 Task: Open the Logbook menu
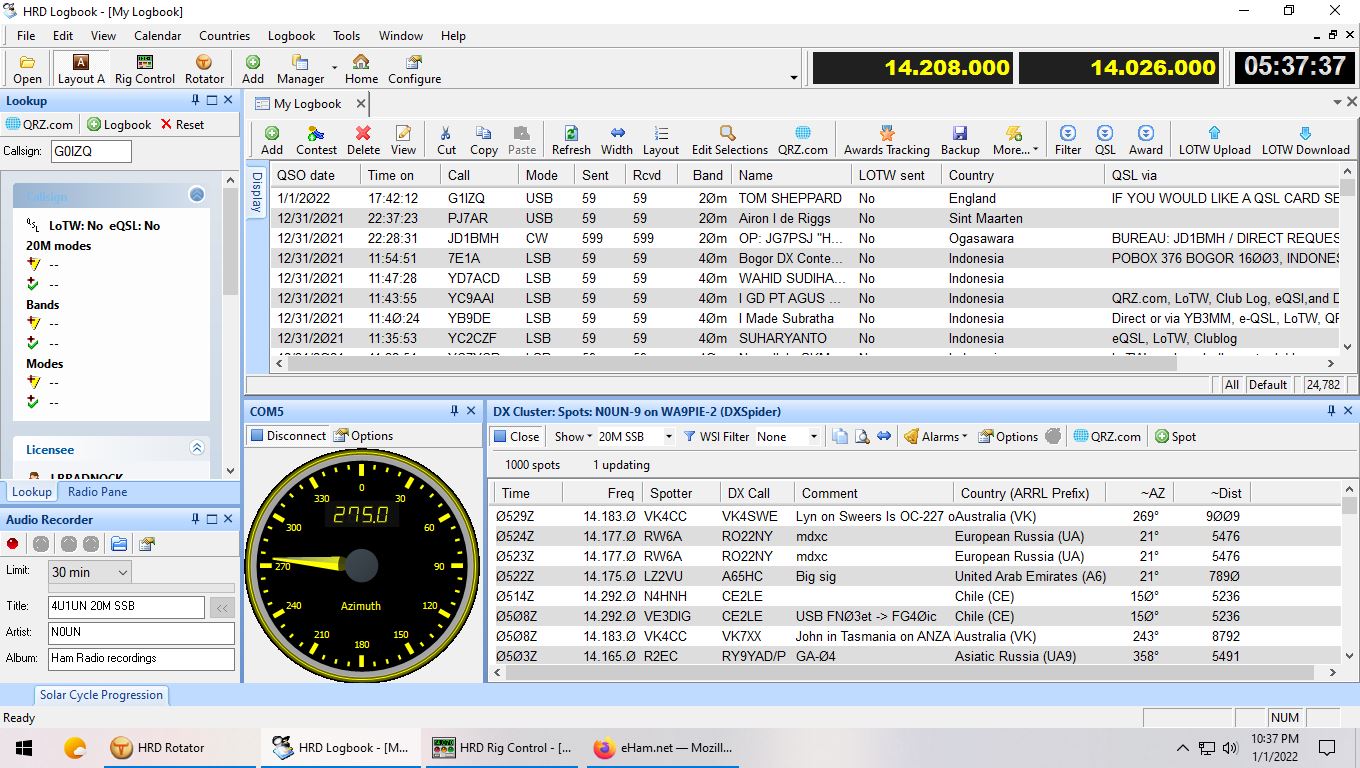tap(291, 35)
